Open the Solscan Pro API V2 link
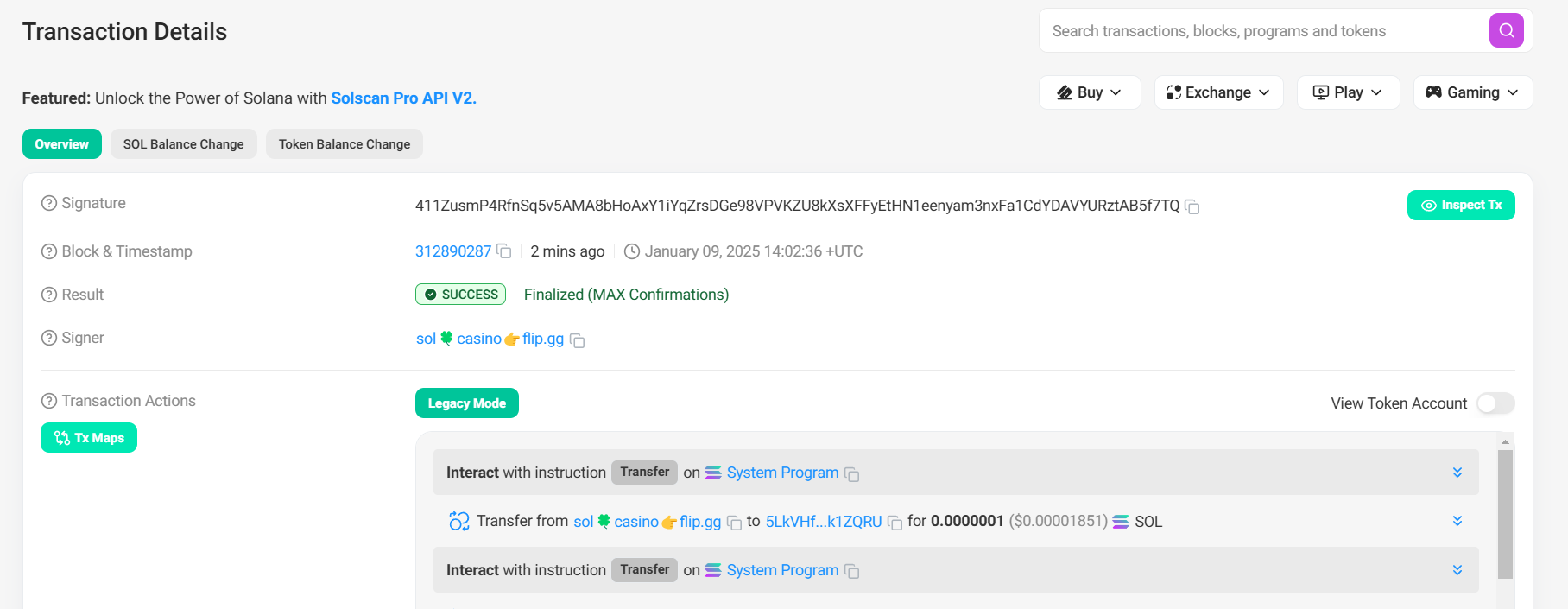 [402, 98]
